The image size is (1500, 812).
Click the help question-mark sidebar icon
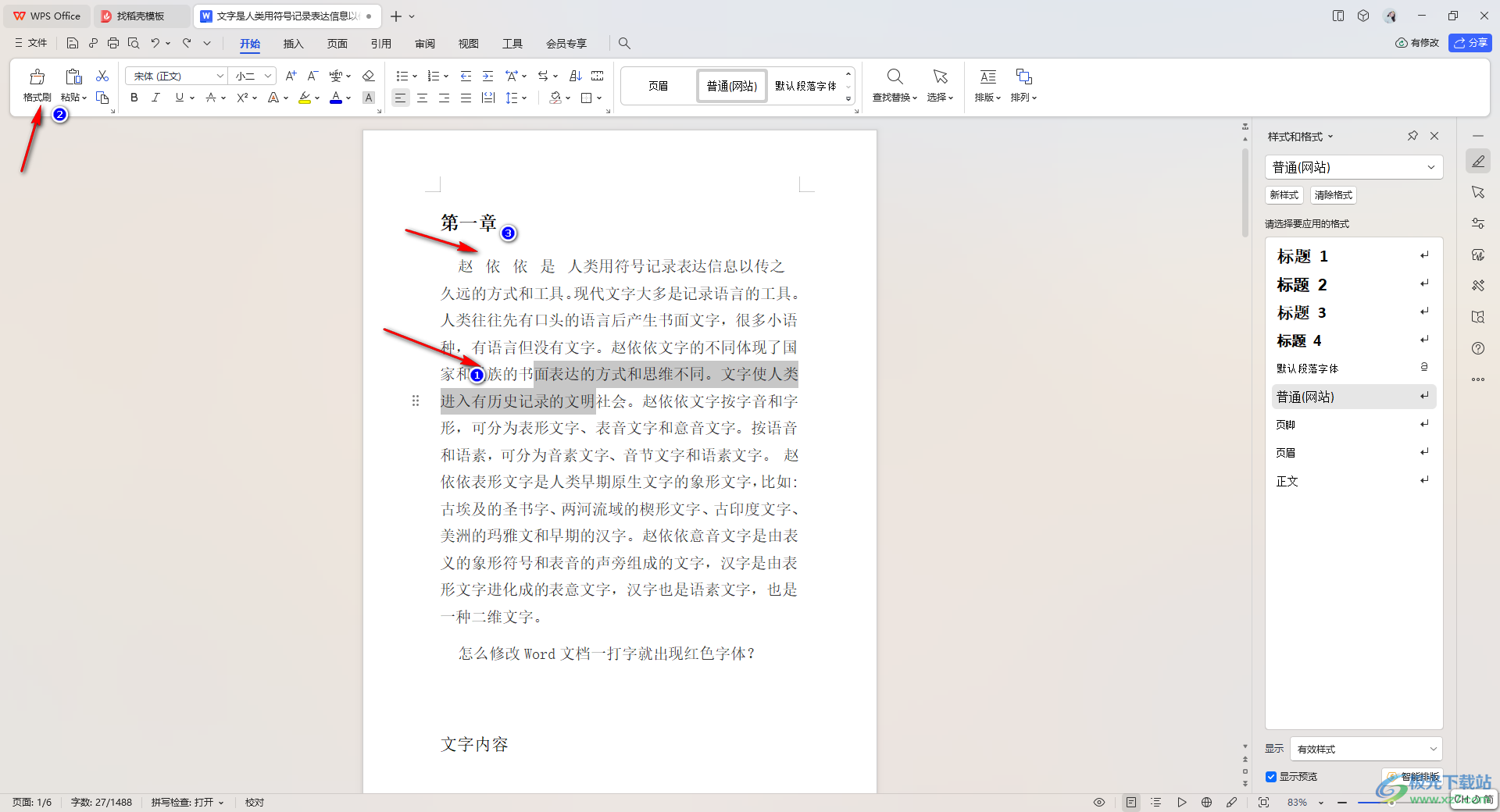(1478, 348)
